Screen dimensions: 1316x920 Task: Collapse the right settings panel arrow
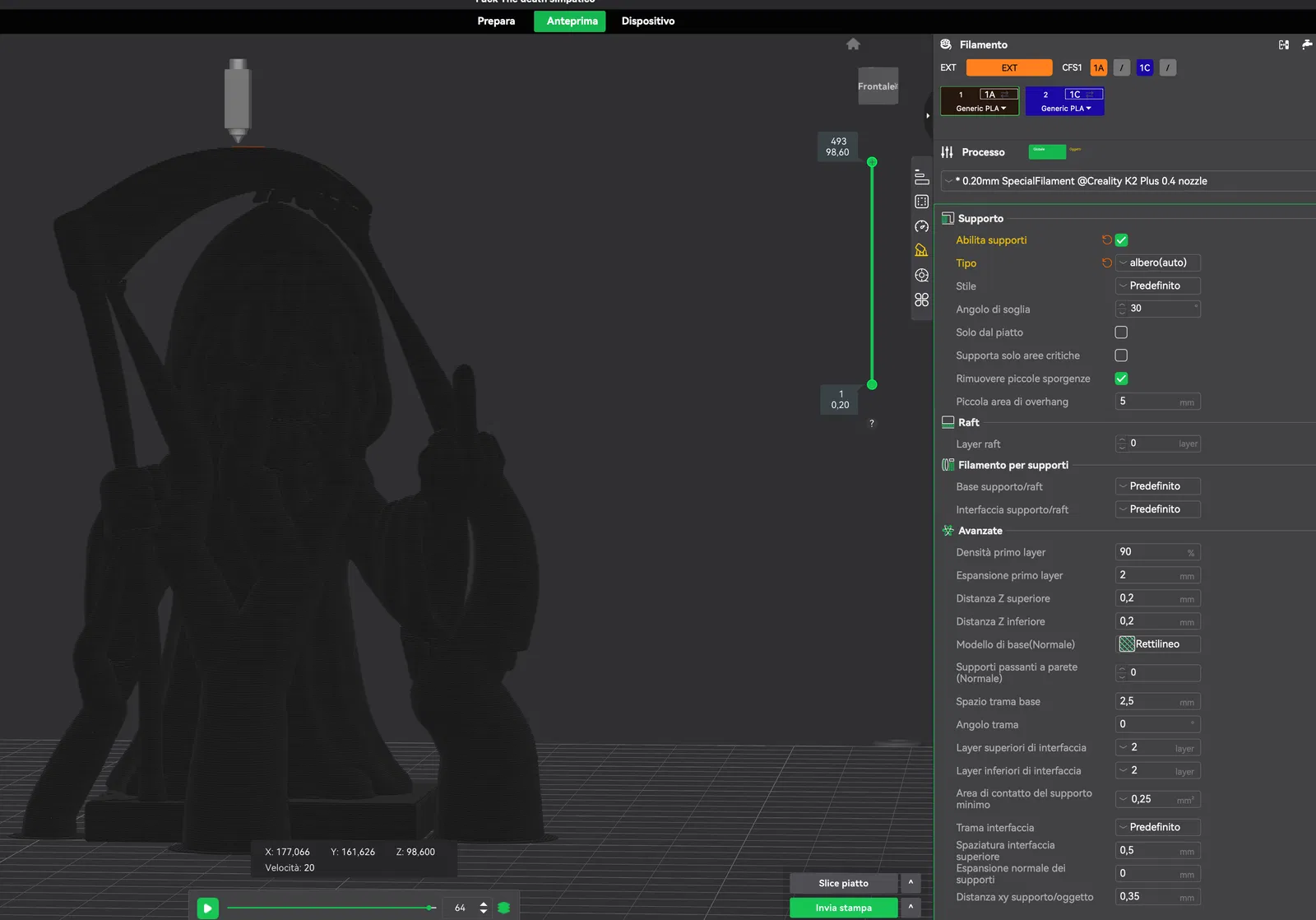pyautogui.click(x=928, y=116)
